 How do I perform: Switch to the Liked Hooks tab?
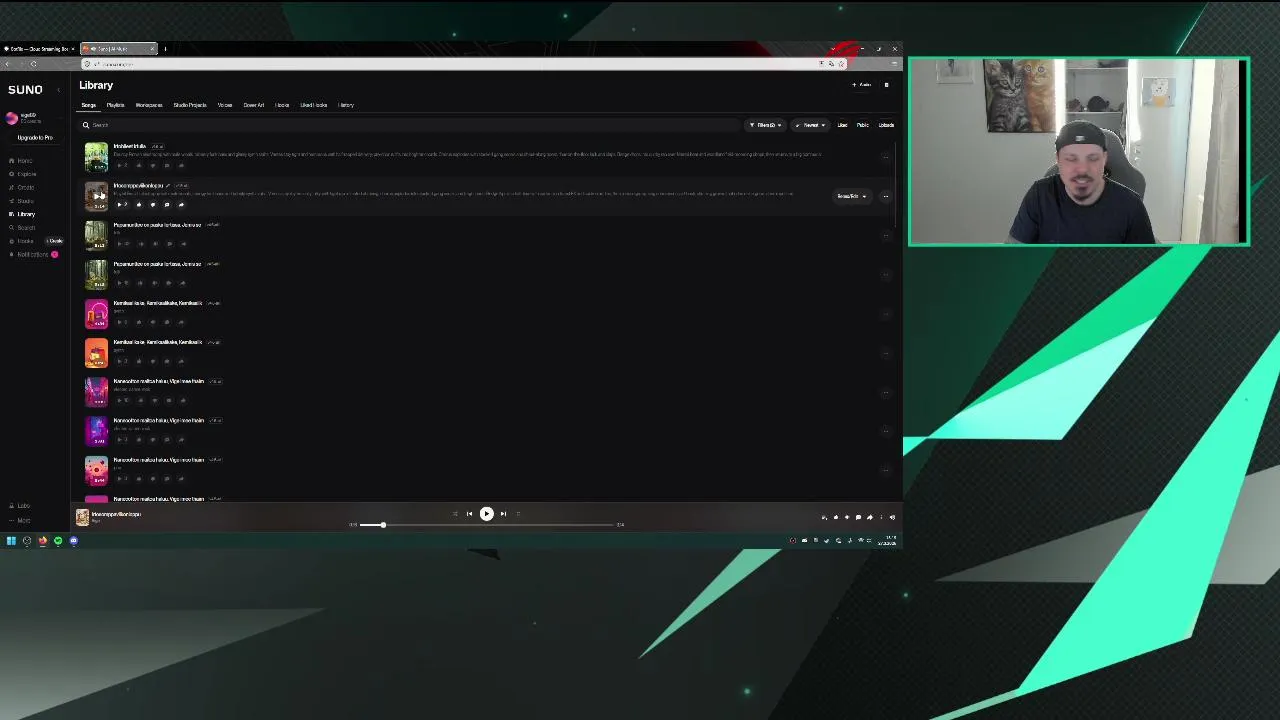[314, 105]
